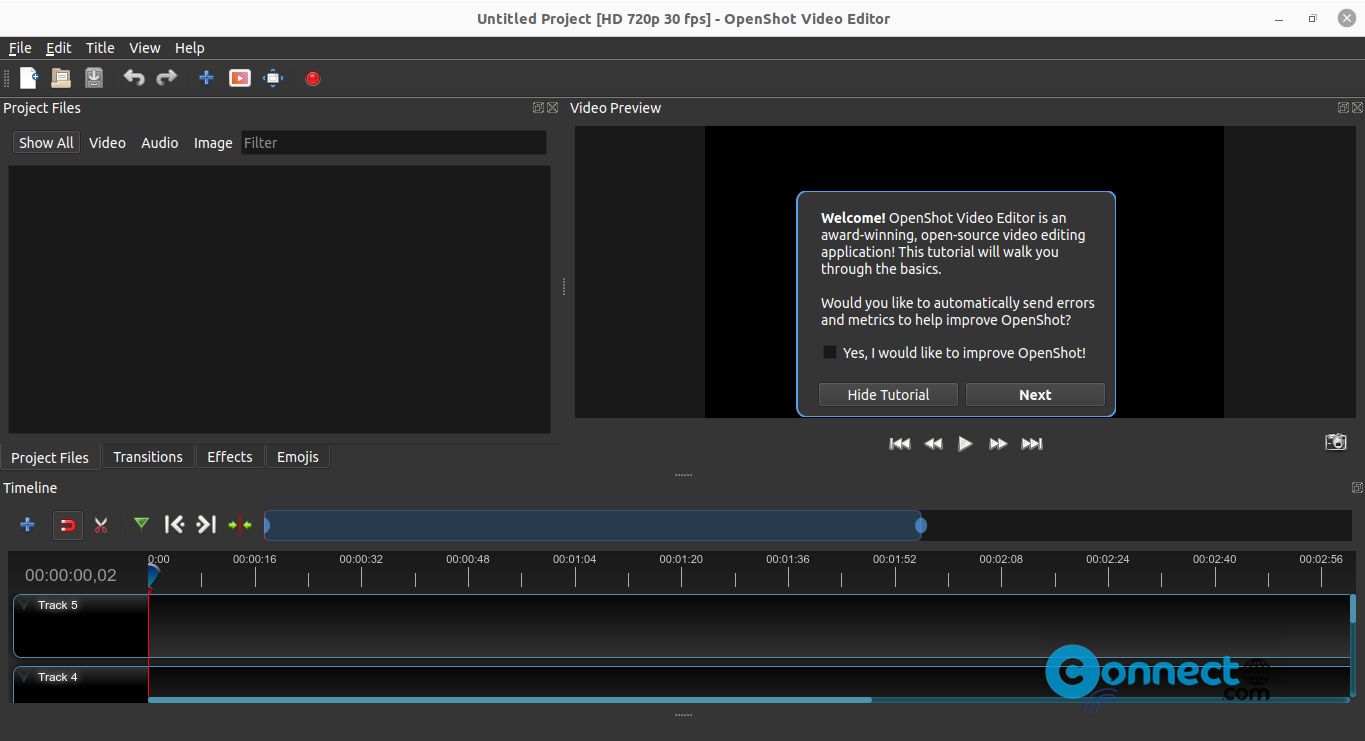Jump to the end of the video
The width and height of the screenshot is (1365, 741).
coord(1032,443)
